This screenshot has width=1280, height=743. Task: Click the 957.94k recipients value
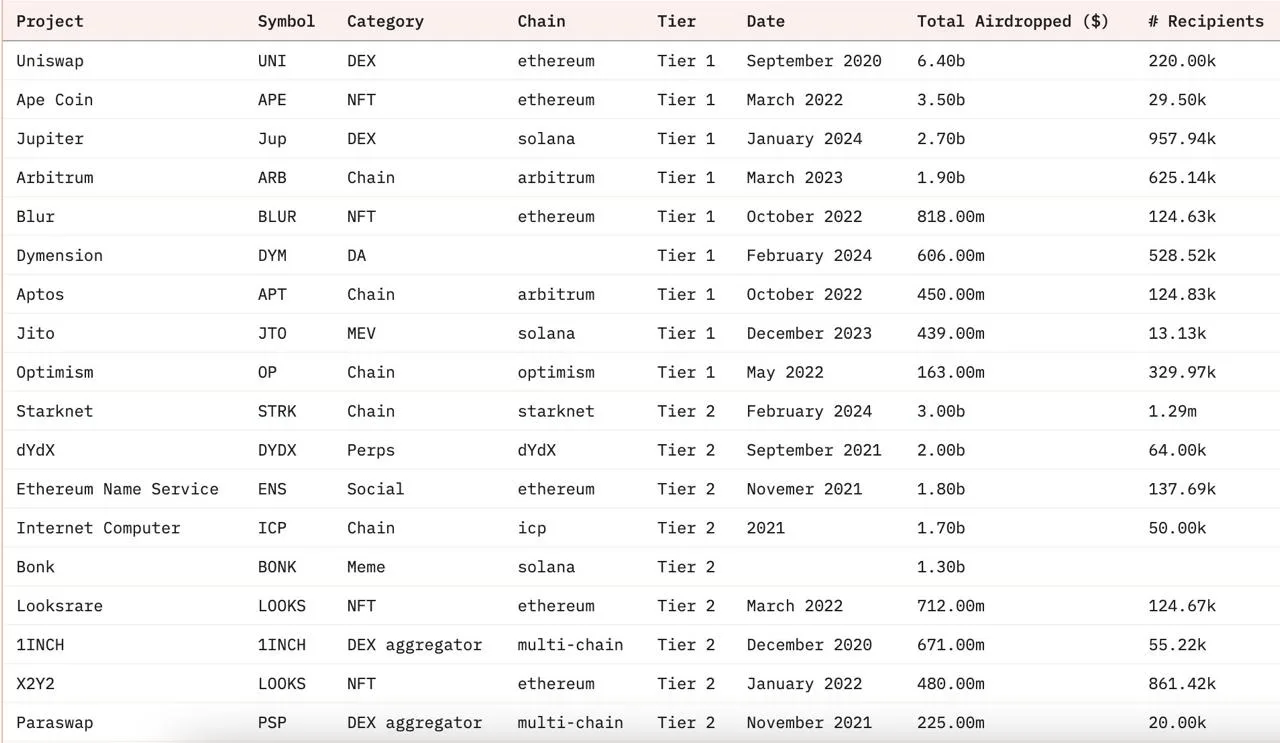(x=1182, y=139)
